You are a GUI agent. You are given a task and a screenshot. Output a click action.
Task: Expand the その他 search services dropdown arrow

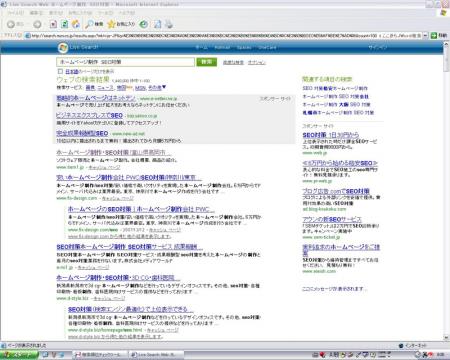(164, 87)
